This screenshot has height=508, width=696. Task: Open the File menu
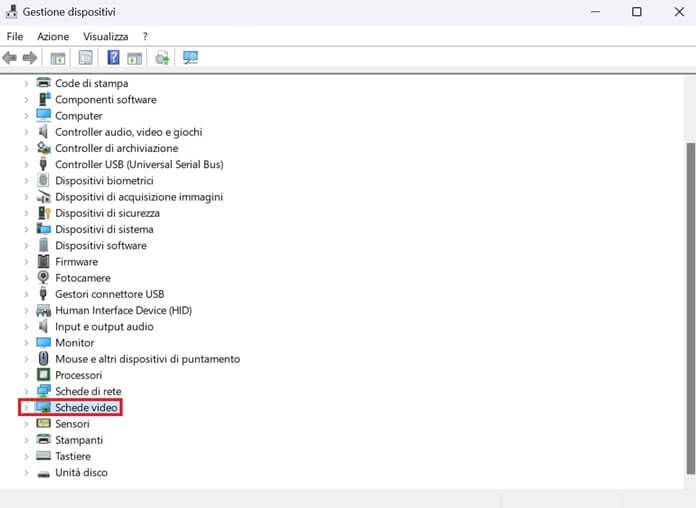coord(15,36)
